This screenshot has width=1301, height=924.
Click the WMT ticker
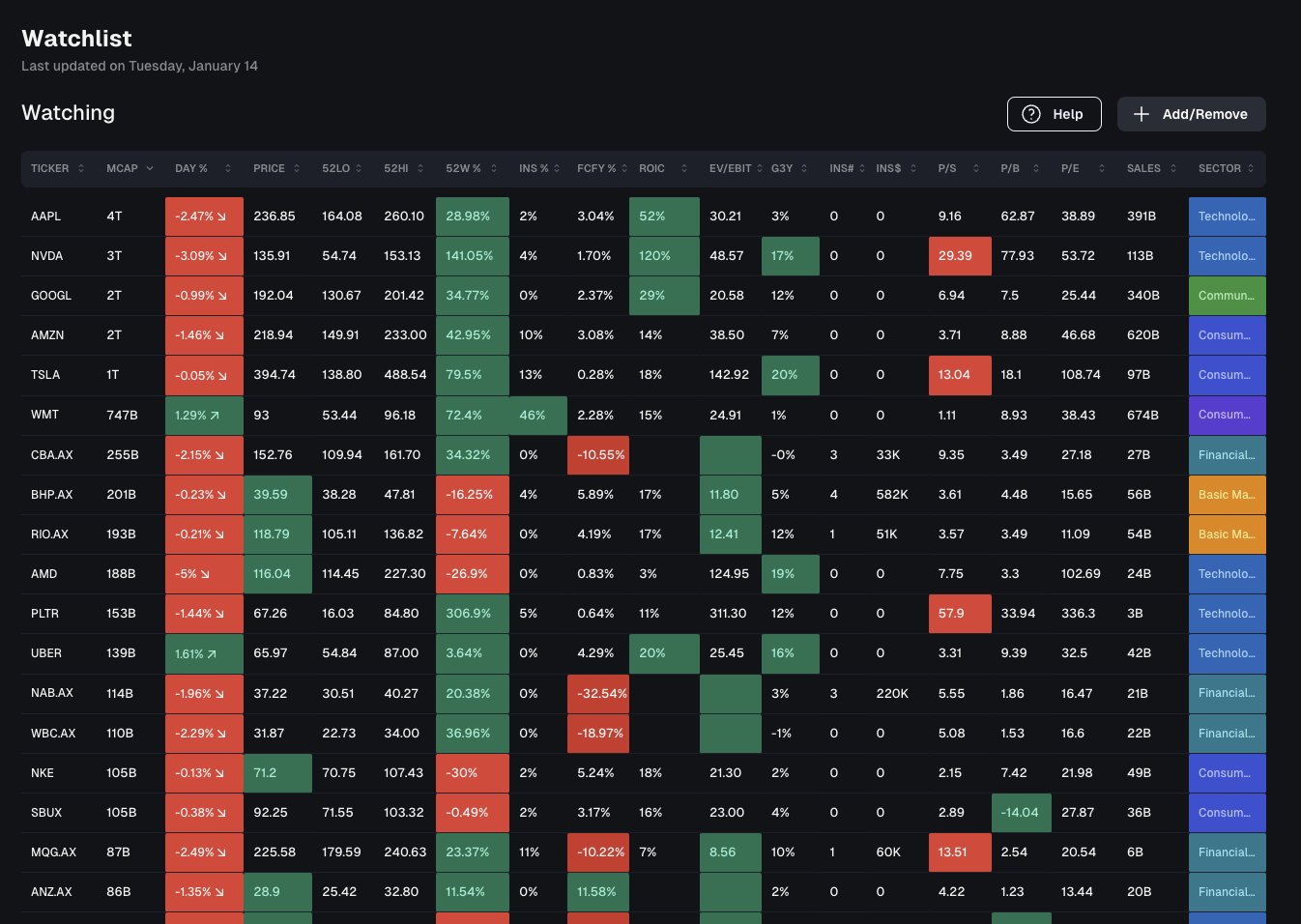tap(44, 415)
